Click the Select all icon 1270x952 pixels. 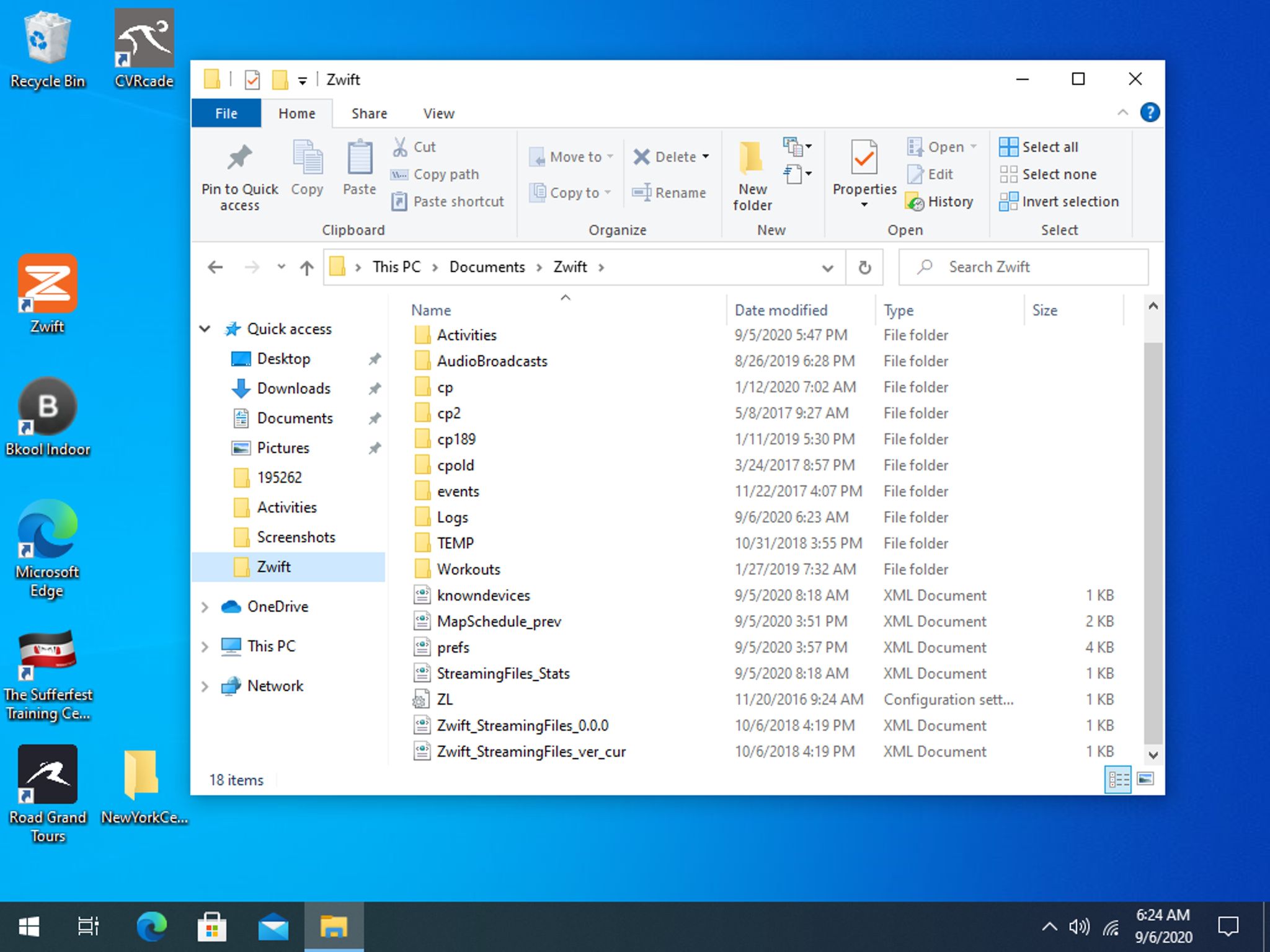click(1008, 147)
